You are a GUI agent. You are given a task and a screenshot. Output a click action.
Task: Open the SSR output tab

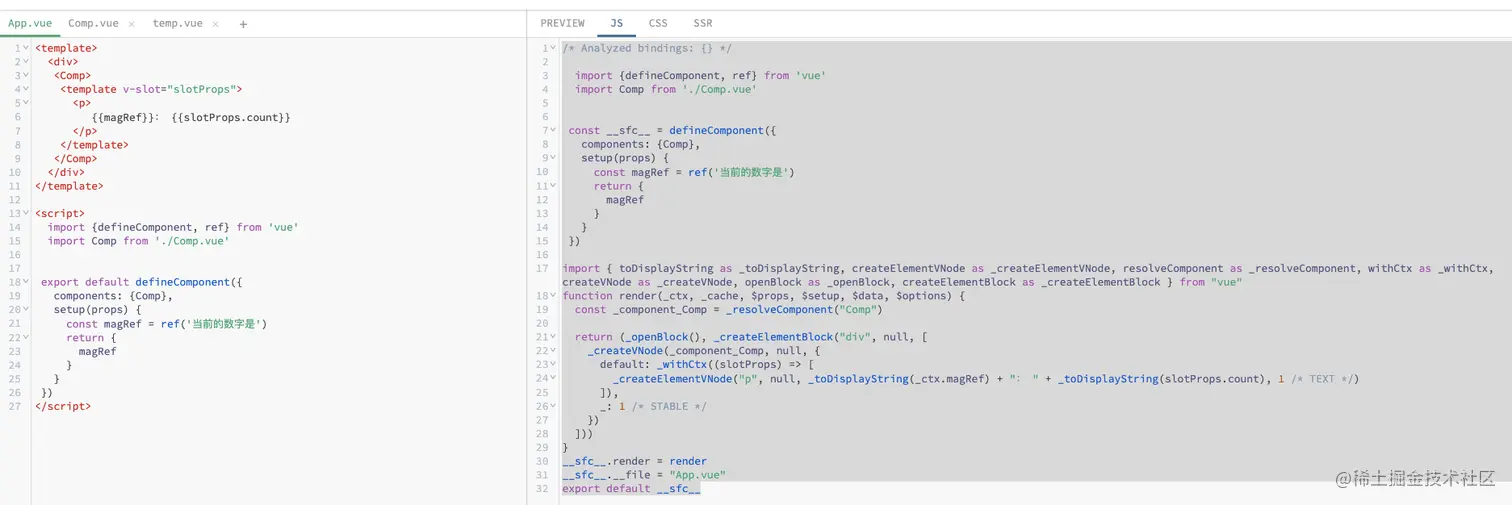(703, 23)
